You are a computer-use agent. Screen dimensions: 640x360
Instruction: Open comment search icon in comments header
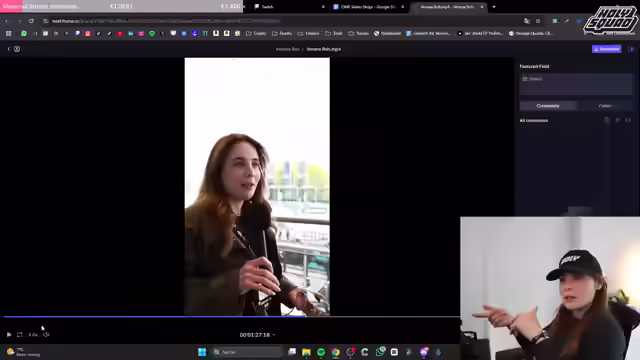coord(607,120)
